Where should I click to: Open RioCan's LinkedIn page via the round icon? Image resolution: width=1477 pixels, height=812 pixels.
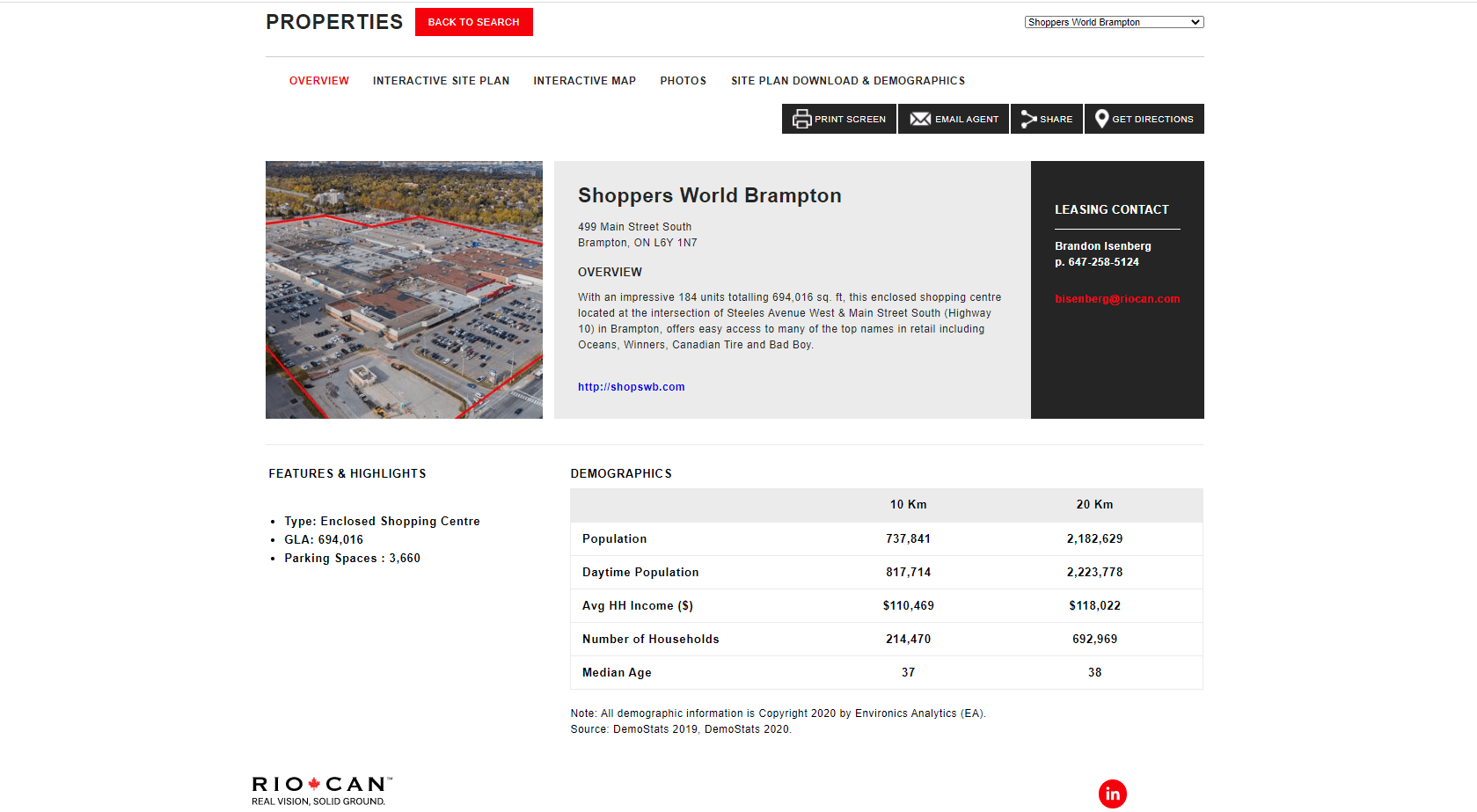[1113, 794]
